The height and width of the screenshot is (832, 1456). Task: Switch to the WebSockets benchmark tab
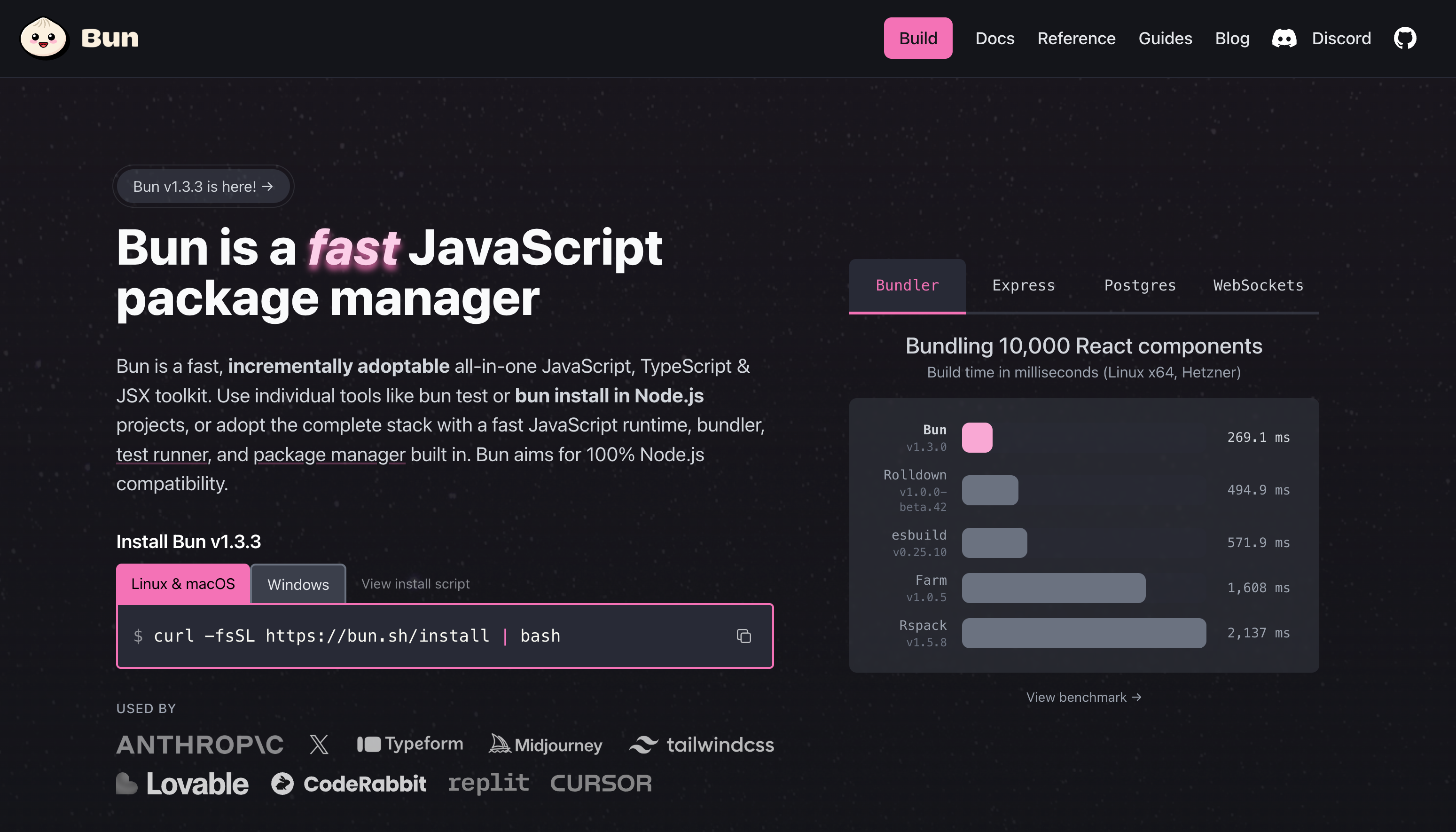(x=1258, y=286)
